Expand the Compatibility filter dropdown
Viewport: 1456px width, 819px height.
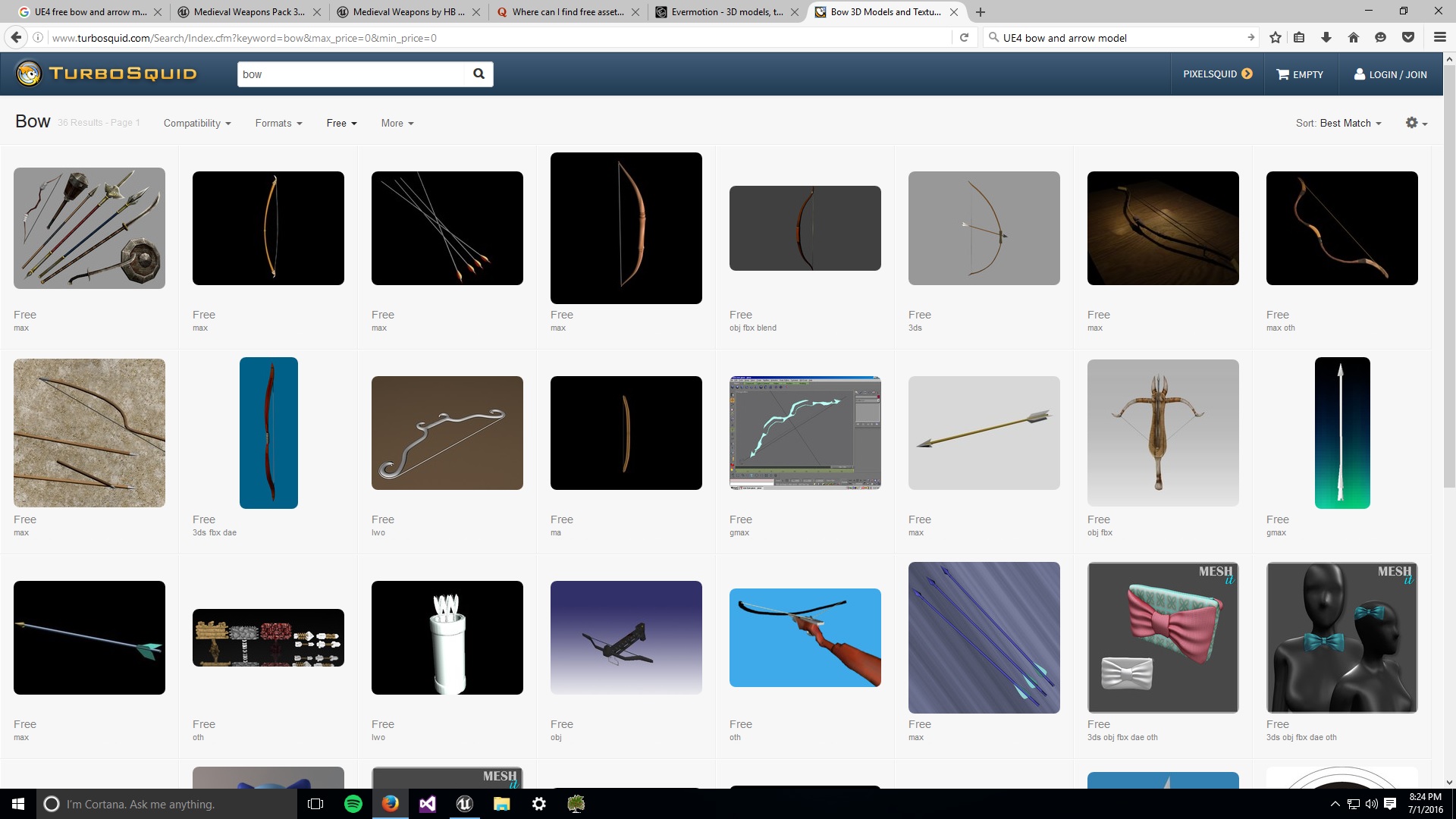(197, 123)
